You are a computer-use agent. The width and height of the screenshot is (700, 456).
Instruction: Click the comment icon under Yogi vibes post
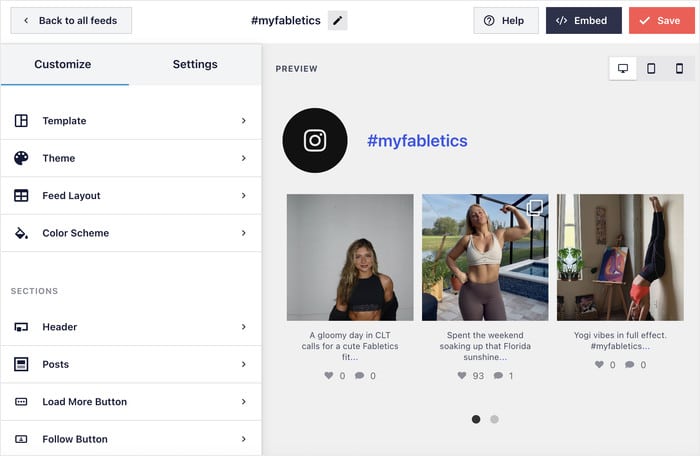629,364
